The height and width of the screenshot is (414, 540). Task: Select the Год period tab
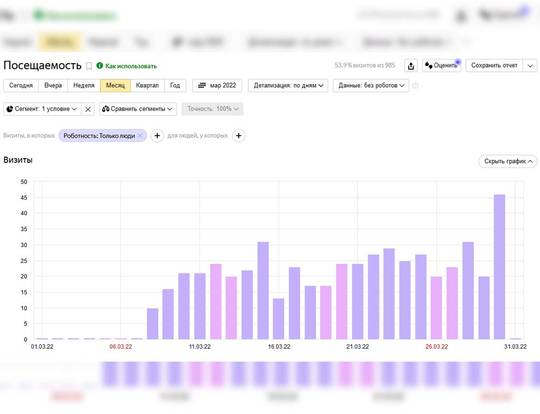175,85
